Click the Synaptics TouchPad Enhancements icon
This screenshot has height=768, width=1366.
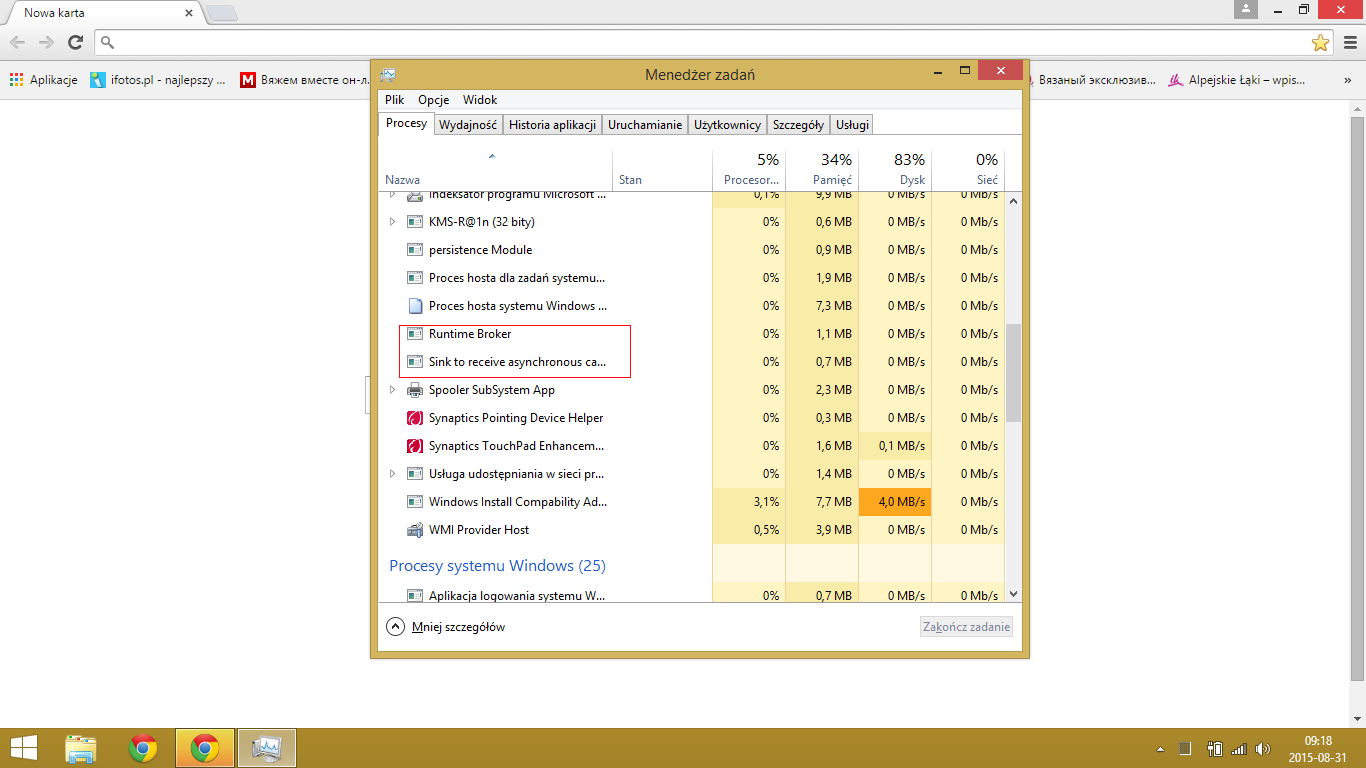click(x=415, y=446)
